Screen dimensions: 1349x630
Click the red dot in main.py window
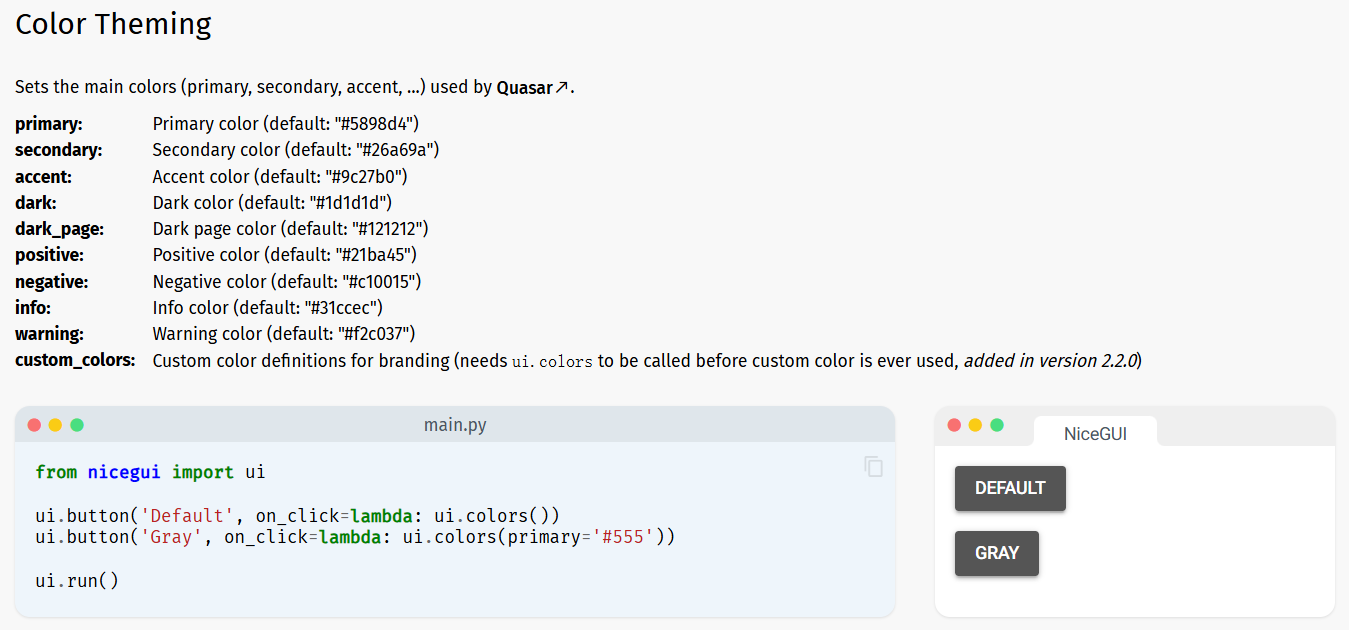tap(34, 425)
